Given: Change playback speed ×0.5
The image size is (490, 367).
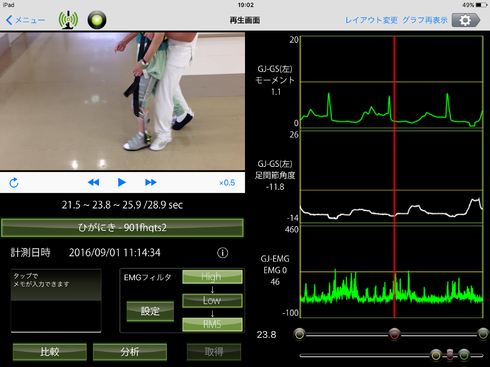Looking at the screenshot, I should tap(227, 183).
